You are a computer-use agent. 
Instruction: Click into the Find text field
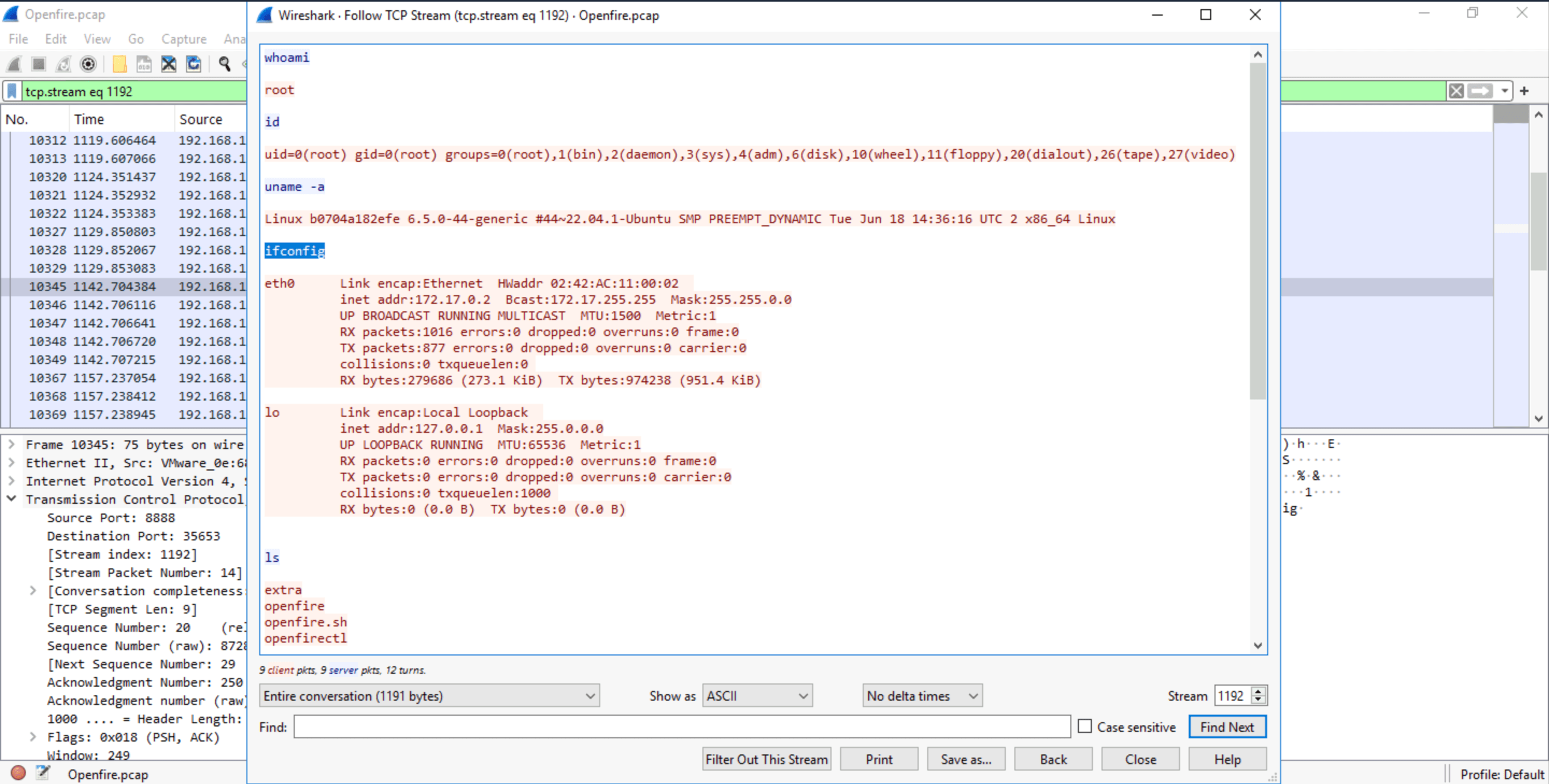[682, 726]
